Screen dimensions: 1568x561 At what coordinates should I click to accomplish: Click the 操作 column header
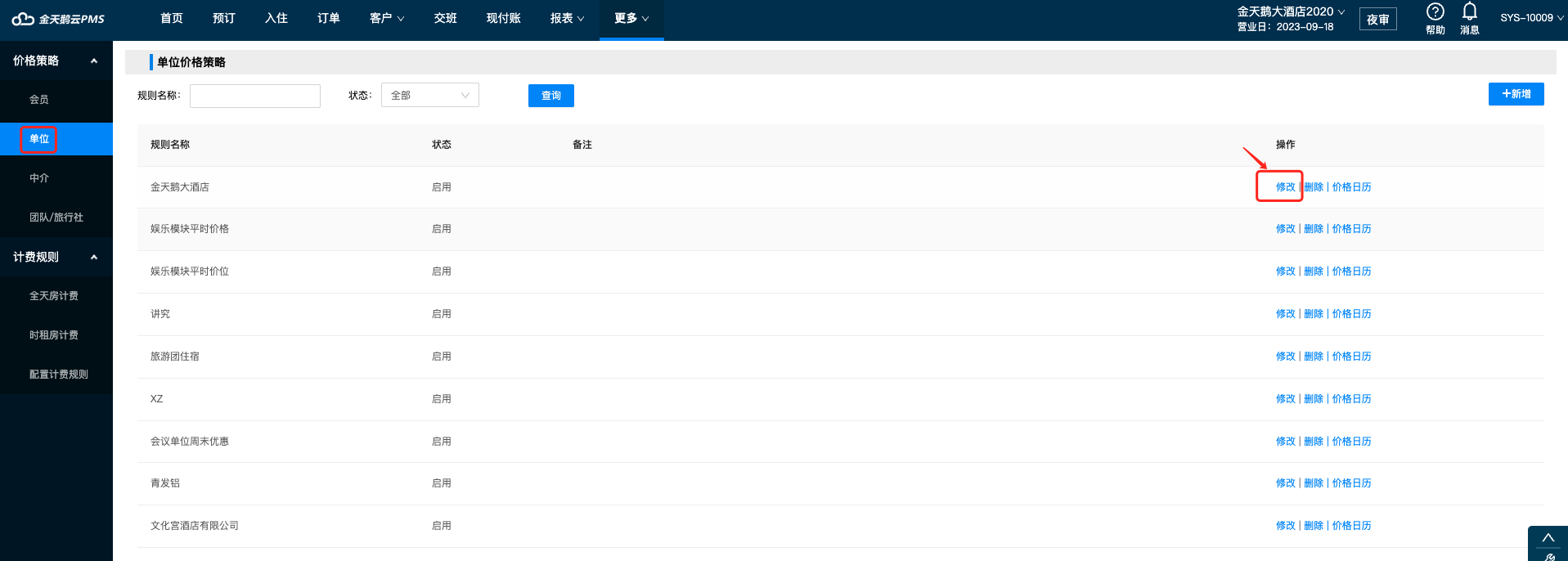point(1286,145)
